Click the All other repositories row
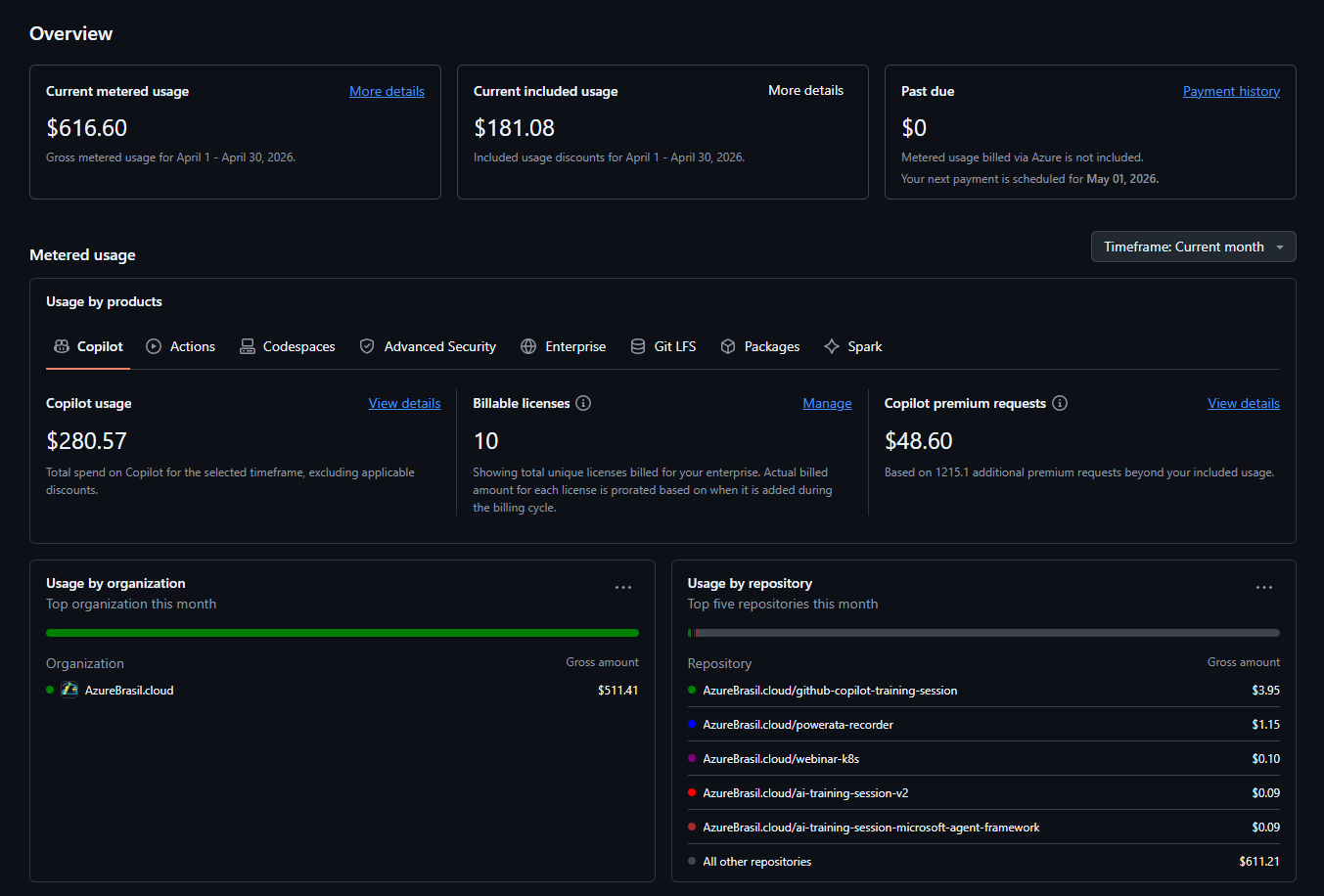 coord(983,862)
